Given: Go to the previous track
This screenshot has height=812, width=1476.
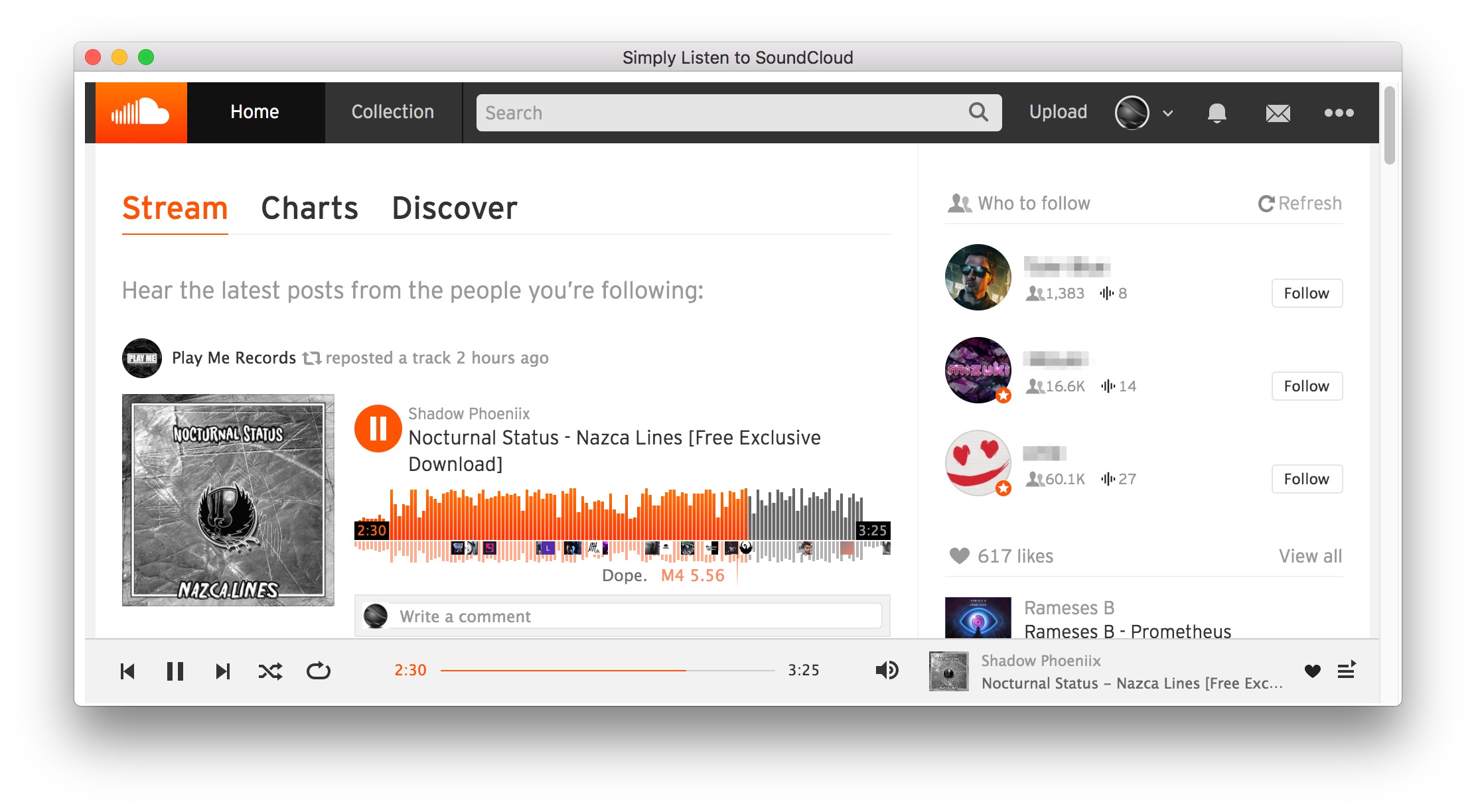Looking at the screenshot, I should [x=127, y=671].
